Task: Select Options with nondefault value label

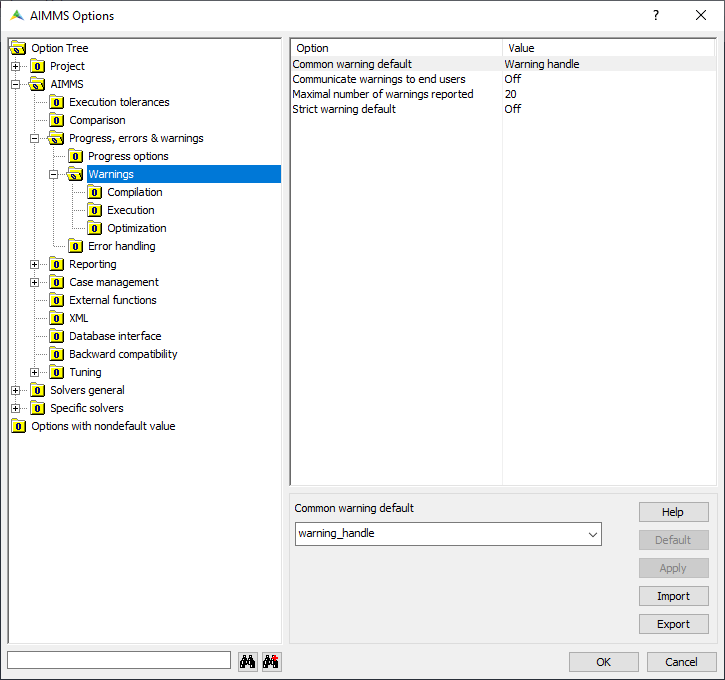Action: pyautogui.click(x=103, y=427)
